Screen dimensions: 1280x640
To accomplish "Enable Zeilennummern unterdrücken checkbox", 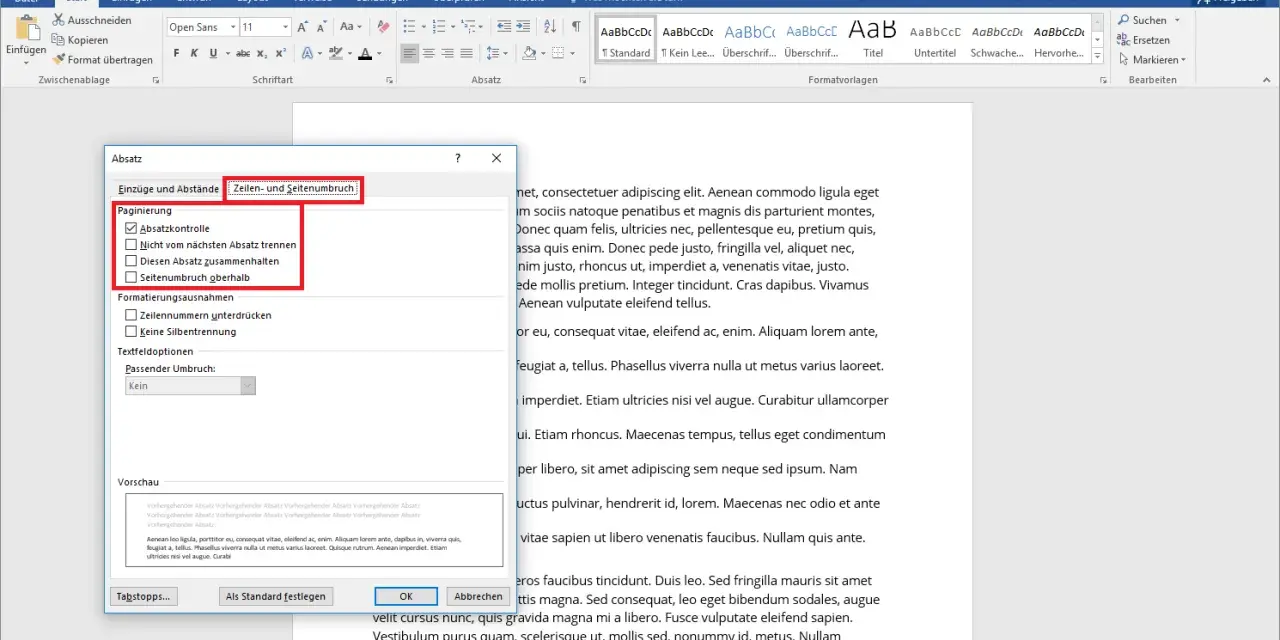I will tap(131, 315).
